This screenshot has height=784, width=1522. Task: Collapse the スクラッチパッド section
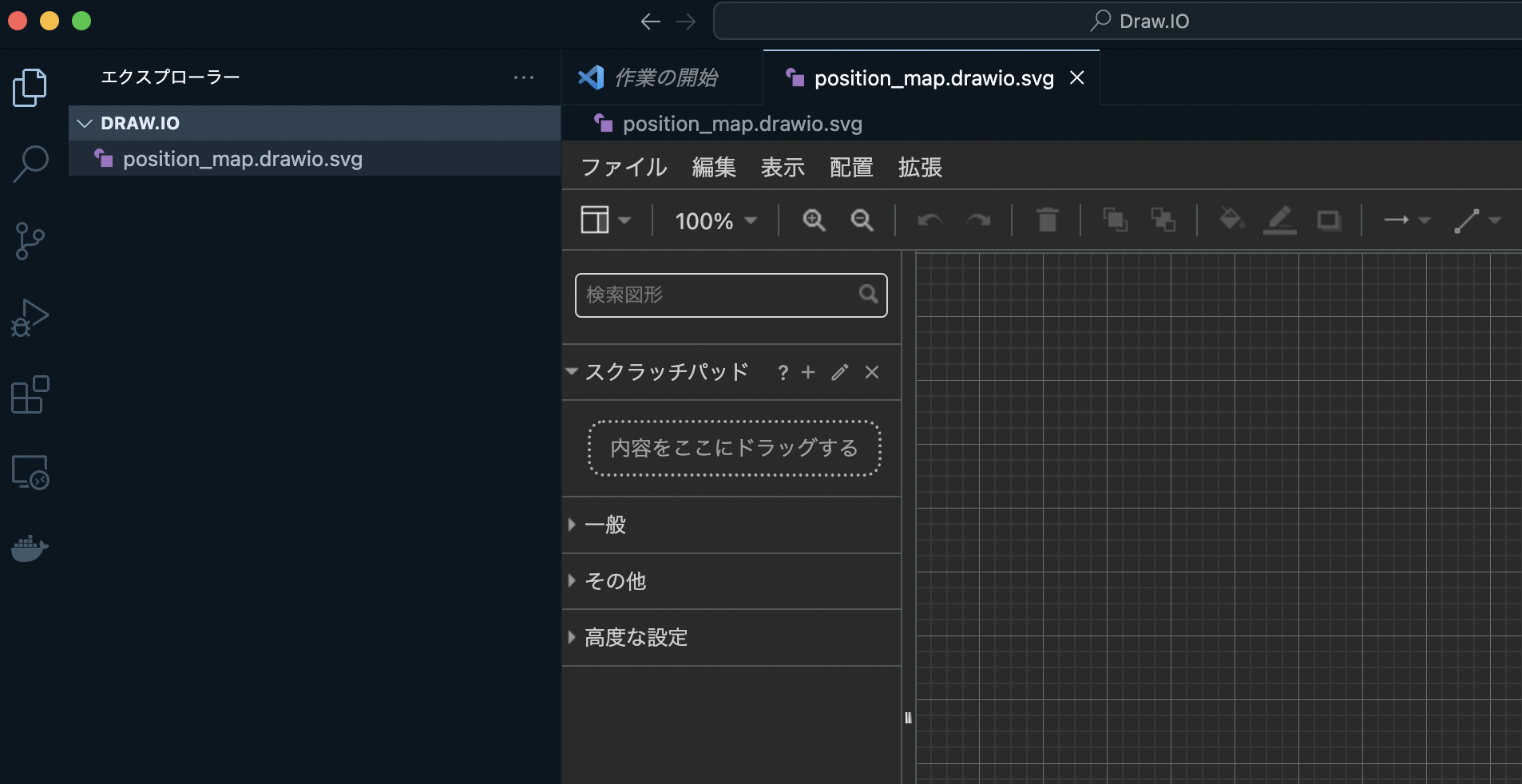pyautogui.click(x=572, y=373)
